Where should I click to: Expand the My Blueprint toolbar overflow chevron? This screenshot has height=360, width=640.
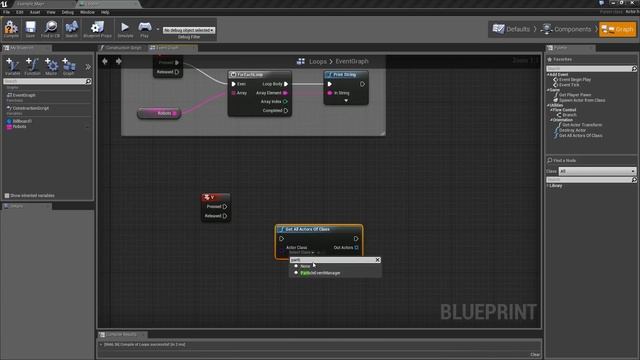tap(88, 67)
